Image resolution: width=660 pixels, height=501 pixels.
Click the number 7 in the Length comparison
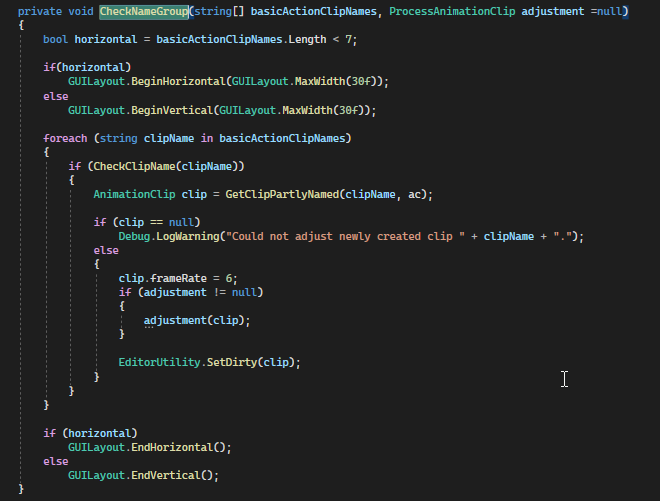click(x=351, y=38)
